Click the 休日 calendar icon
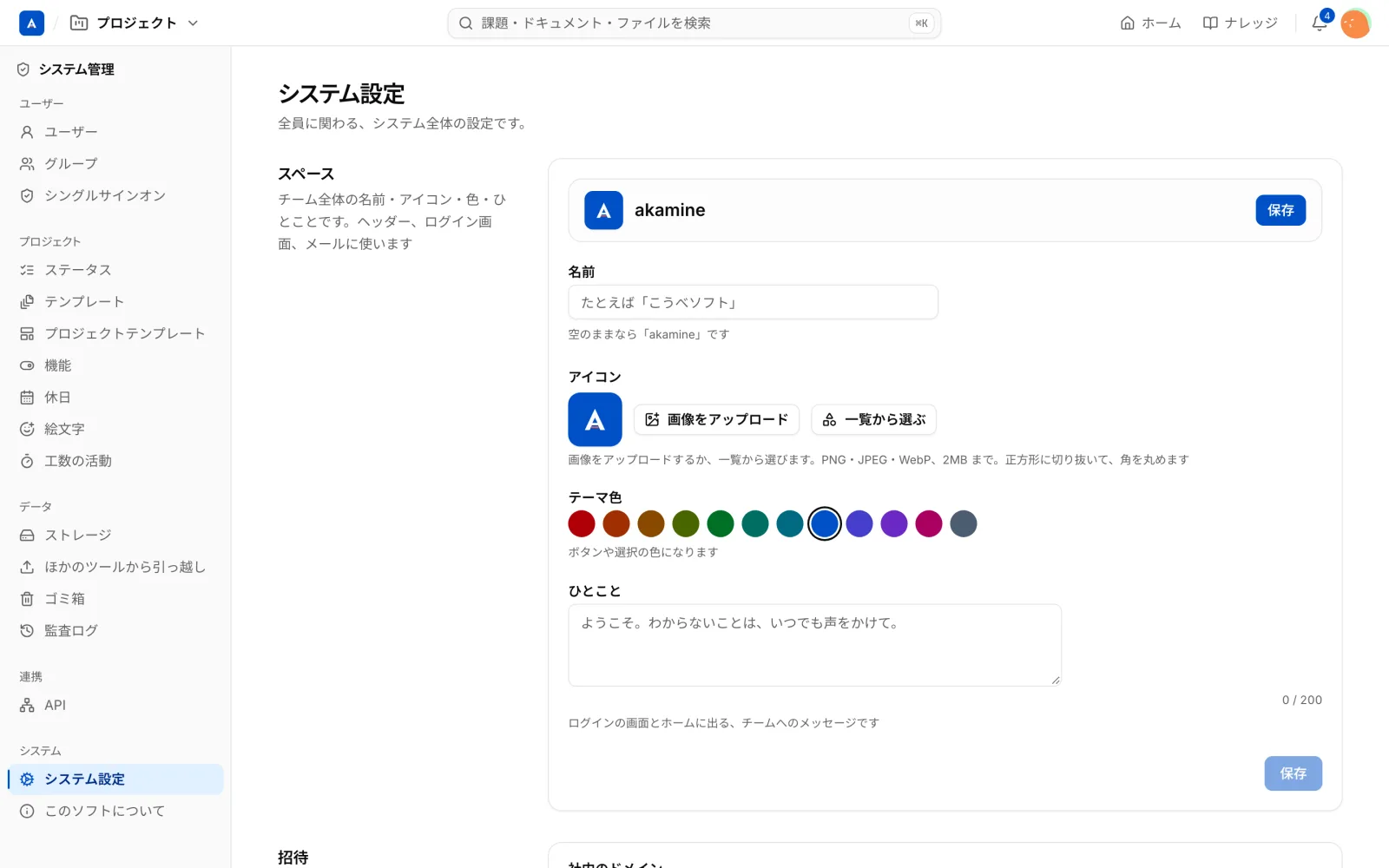 tap(27, 398)
